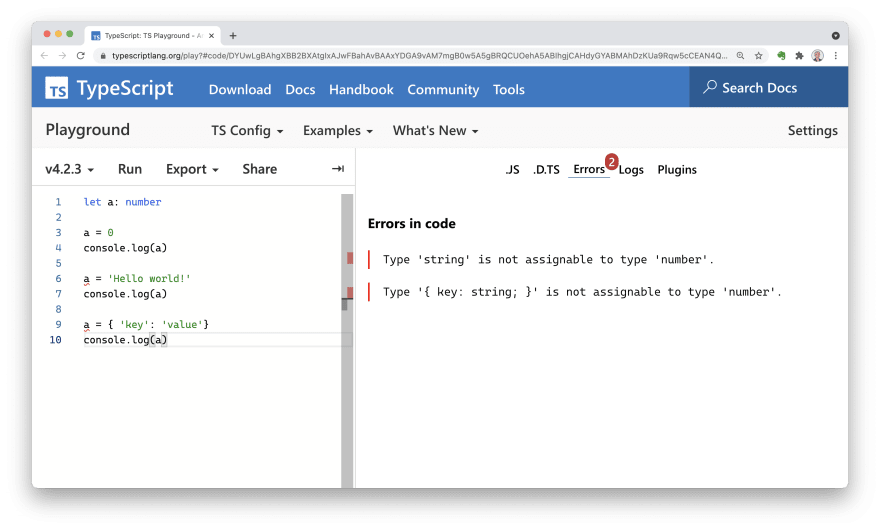Bookmark the page with the star icon

pyautogui.click(x=758, y=56)
